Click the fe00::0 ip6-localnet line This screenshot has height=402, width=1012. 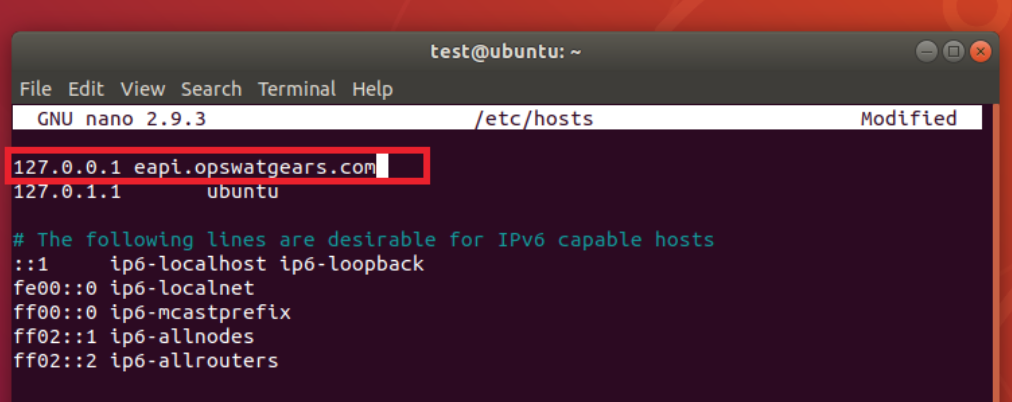click(134, 288)
